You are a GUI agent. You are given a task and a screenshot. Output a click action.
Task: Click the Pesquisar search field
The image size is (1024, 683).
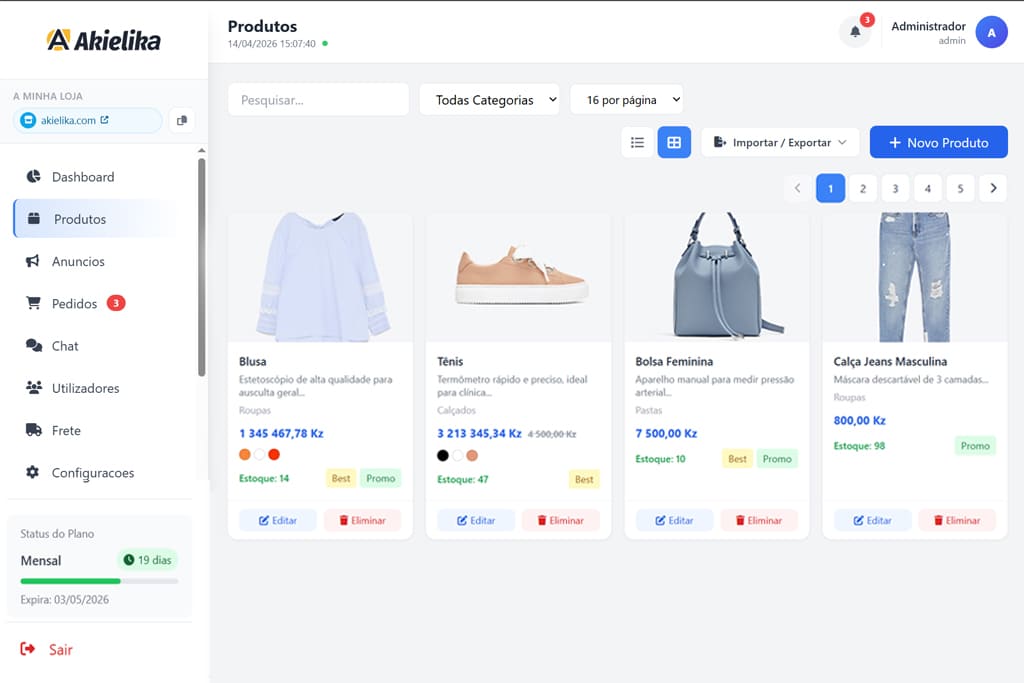[318, 99]
